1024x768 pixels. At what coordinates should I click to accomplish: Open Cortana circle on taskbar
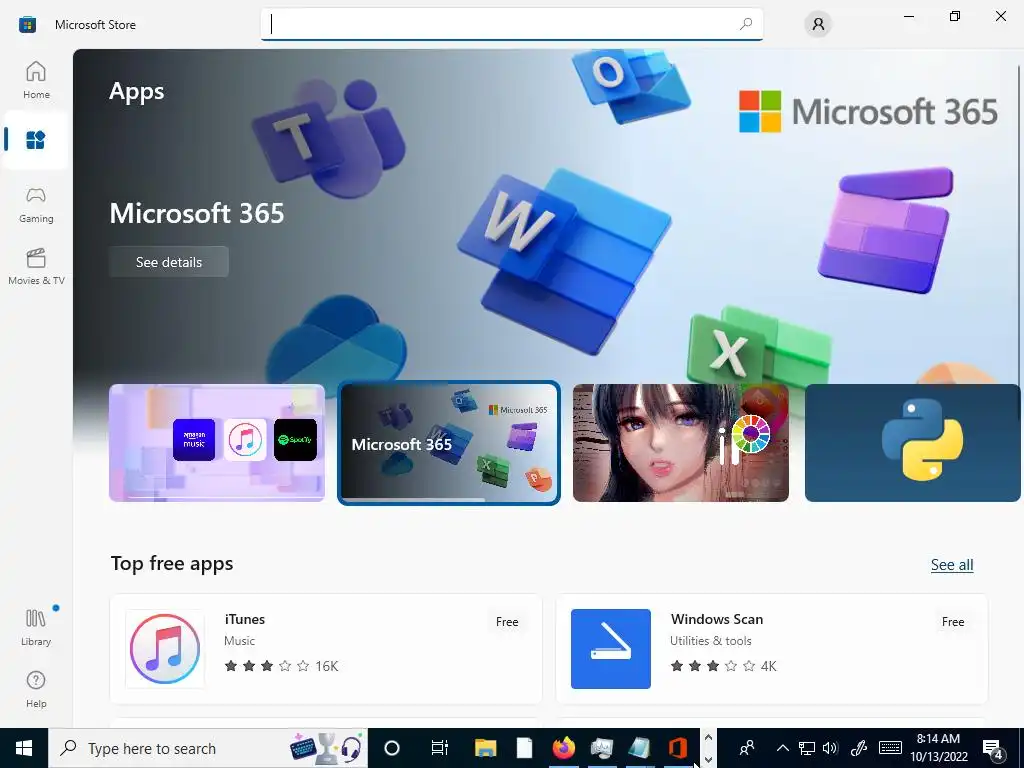coord(392,748)
